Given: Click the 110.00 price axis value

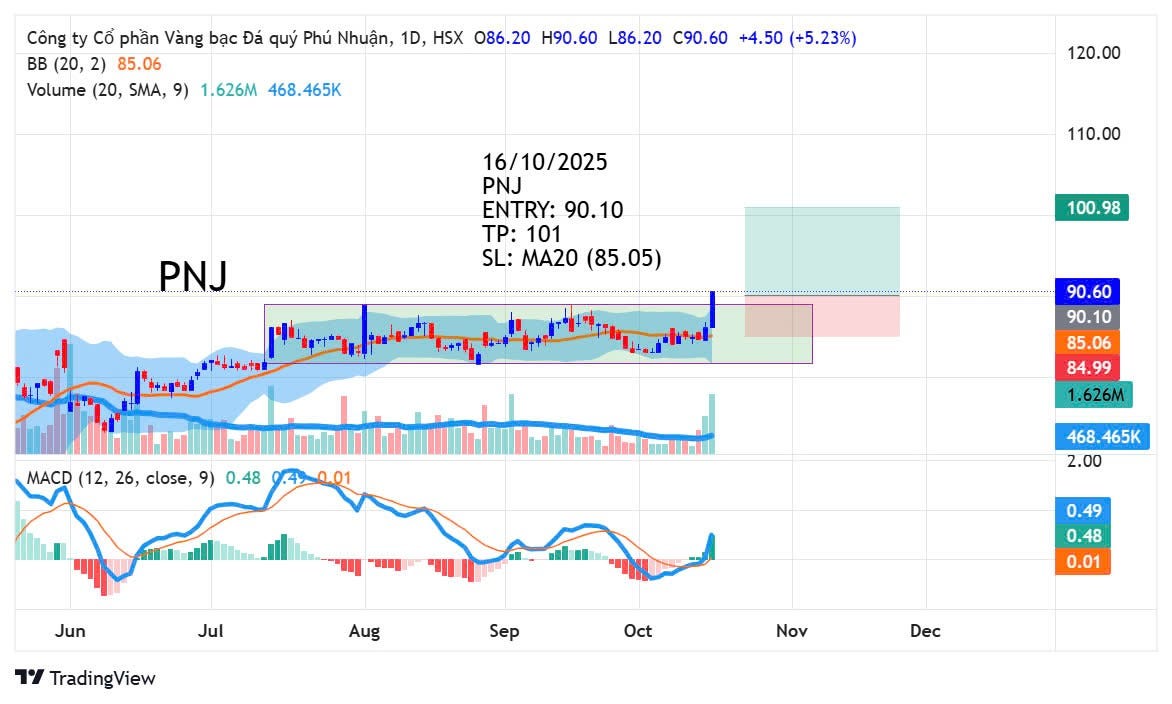Looking at the screenshot, I should [x=1094, y=134].
